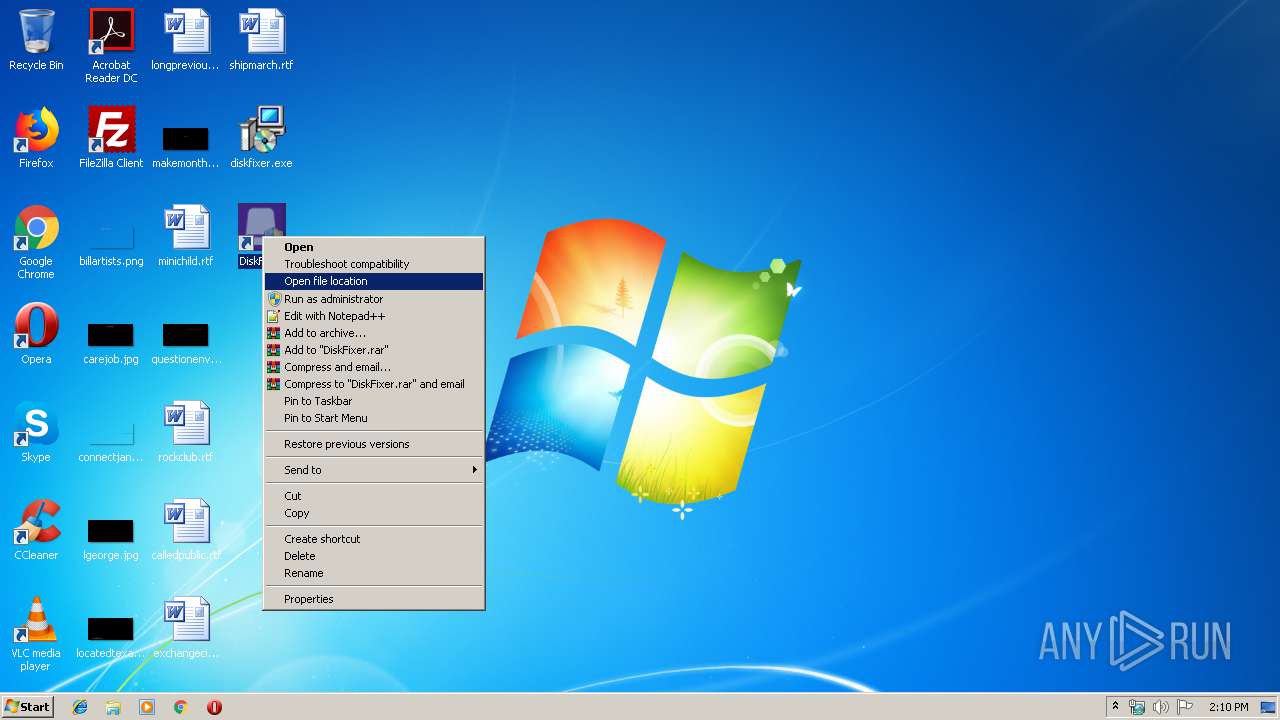Select the exchangeci... document icon
Image resolution: width=1280 pixels, height=720 pixels.
[186, 628]
